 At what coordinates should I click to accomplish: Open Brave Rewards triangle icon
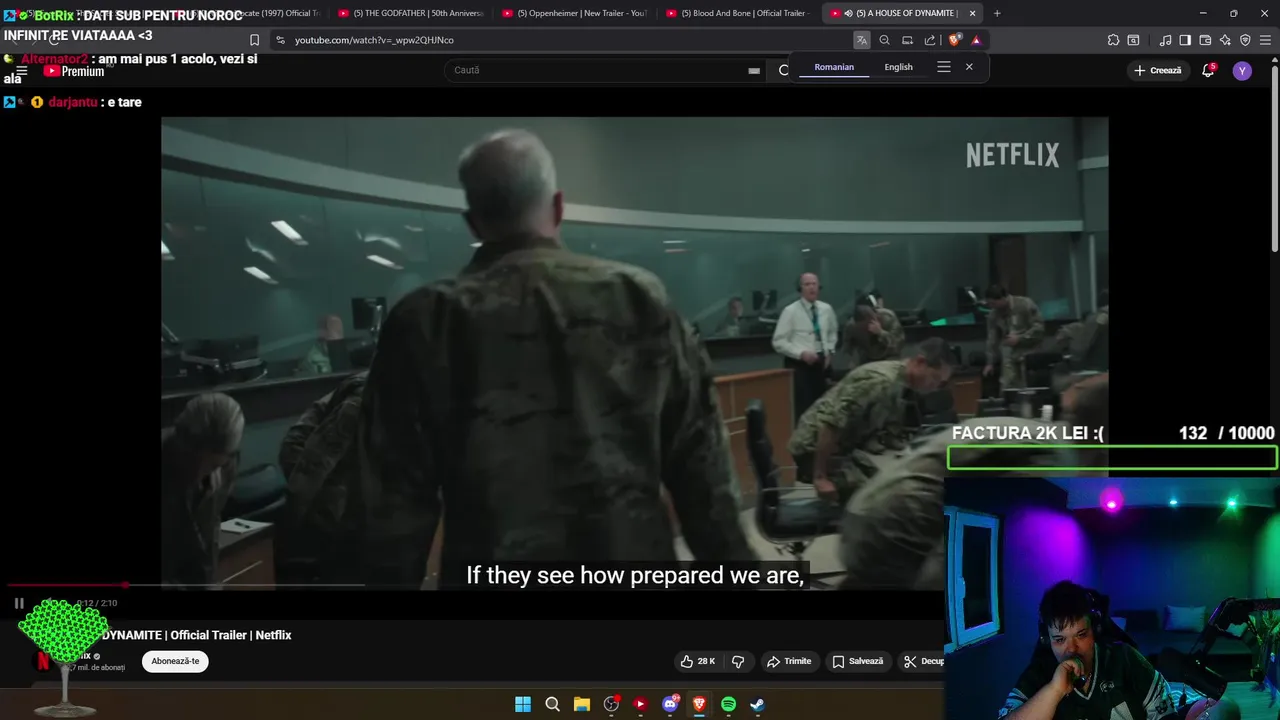click(976, 40)
